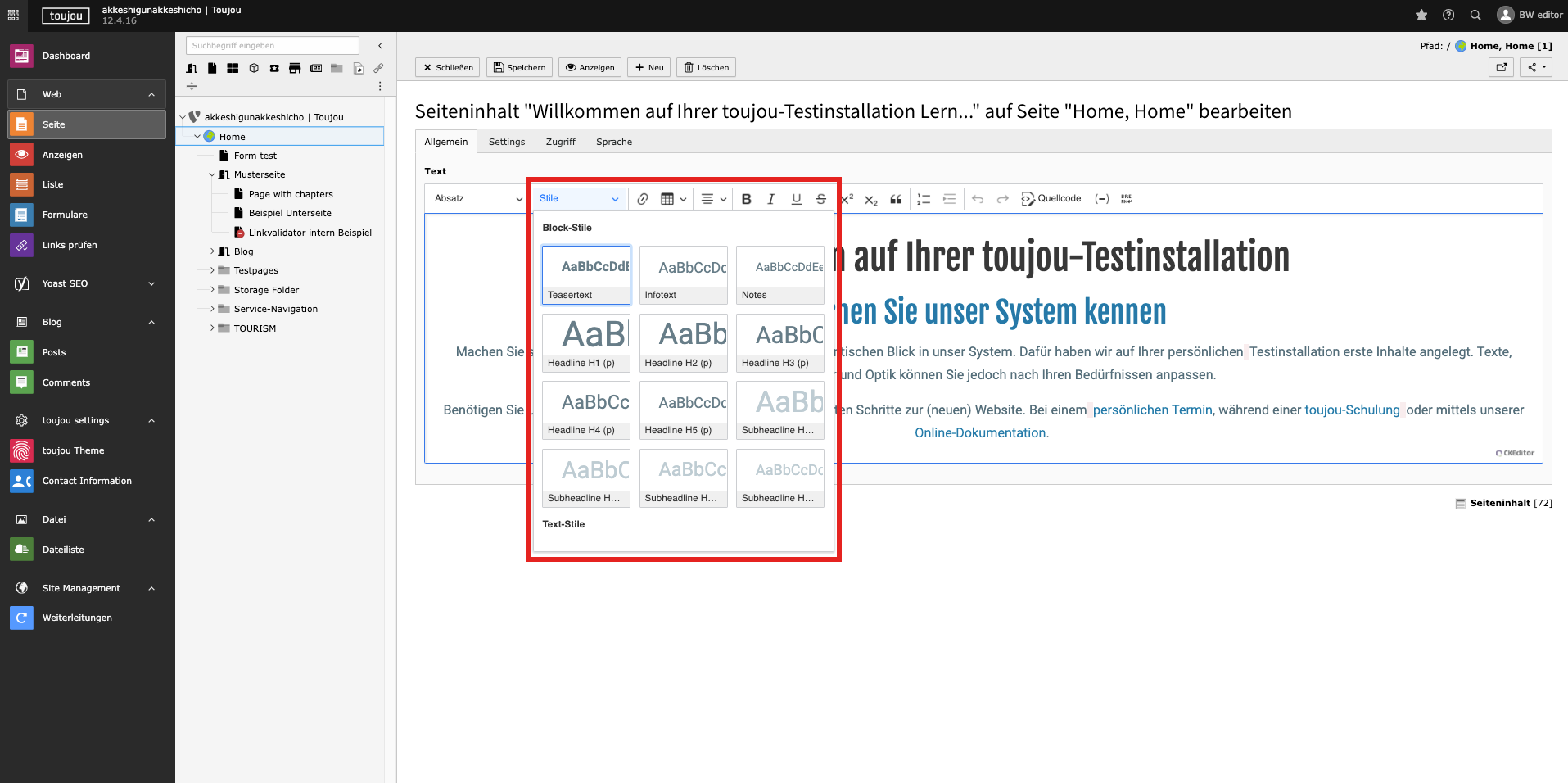The height and width of the screenshot is (783, 1568).
Task: Select the folder icon in tree toolbar
Action: [x=337, y=68]
